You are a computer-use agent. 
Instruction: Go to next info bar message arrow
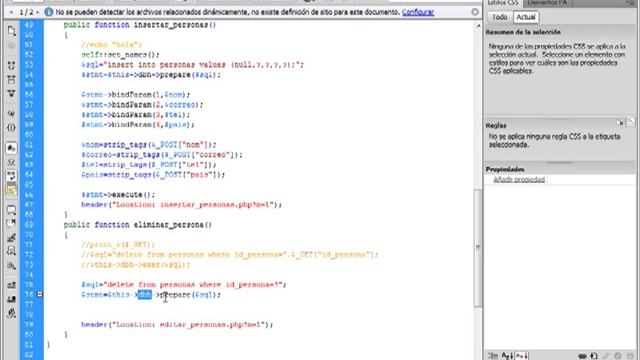click(x=38, y=12)
